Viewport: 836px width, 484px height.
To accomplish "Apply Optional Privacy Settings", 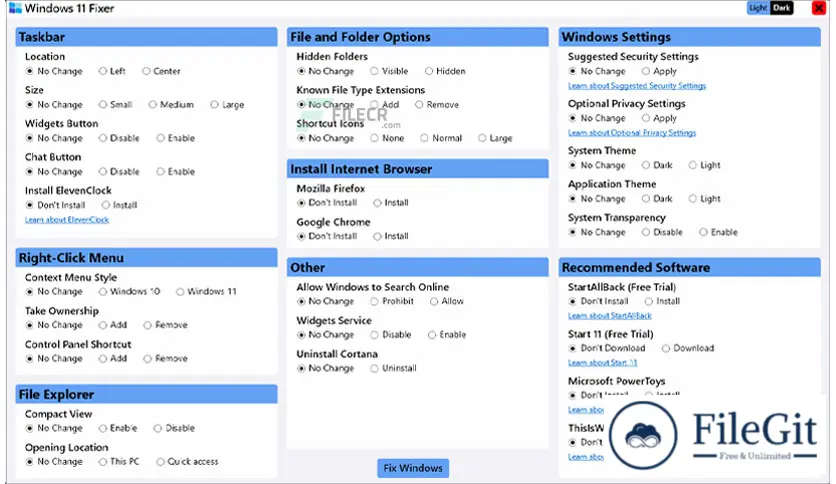I will coord(659,118).
